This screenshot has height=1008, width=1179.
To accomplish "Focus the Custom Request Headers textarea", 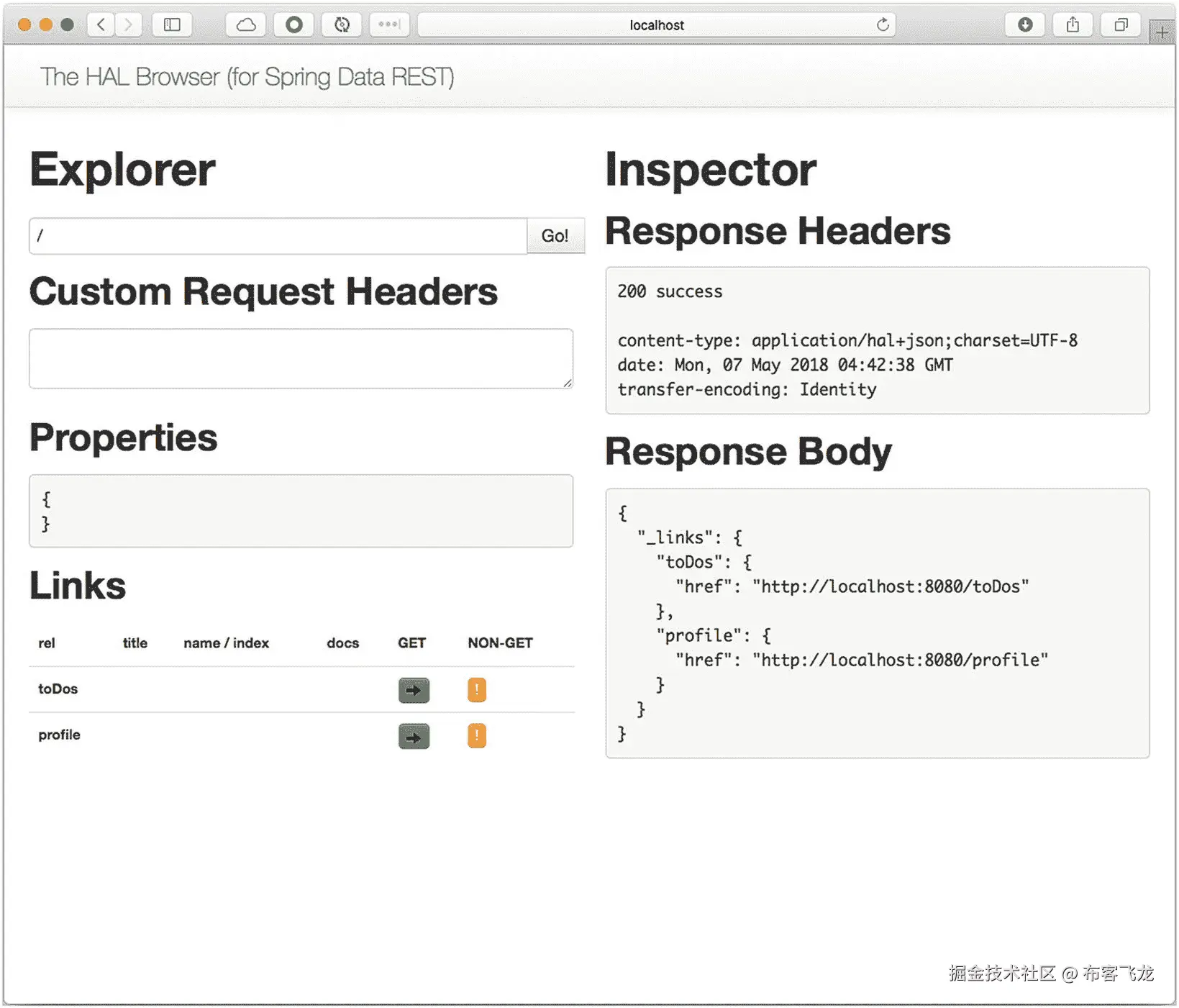I will [x=301, y=358].
